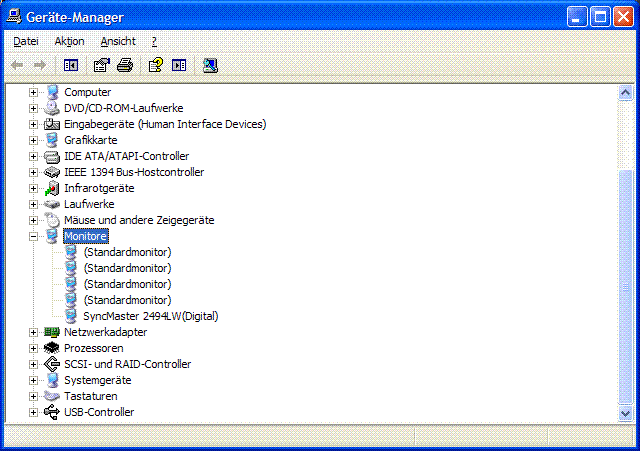640x451 pixels.
Task: Open the Aktion menu
Action: click(x=70, y=41)
